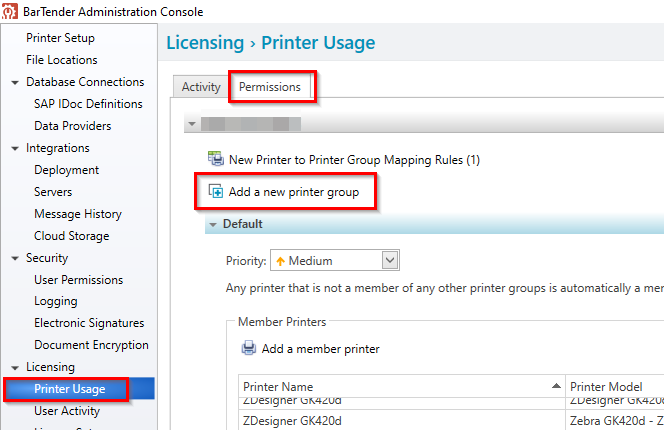Open Document Encryption page
The width and height of the screenshot is (664, 430).
91,345
